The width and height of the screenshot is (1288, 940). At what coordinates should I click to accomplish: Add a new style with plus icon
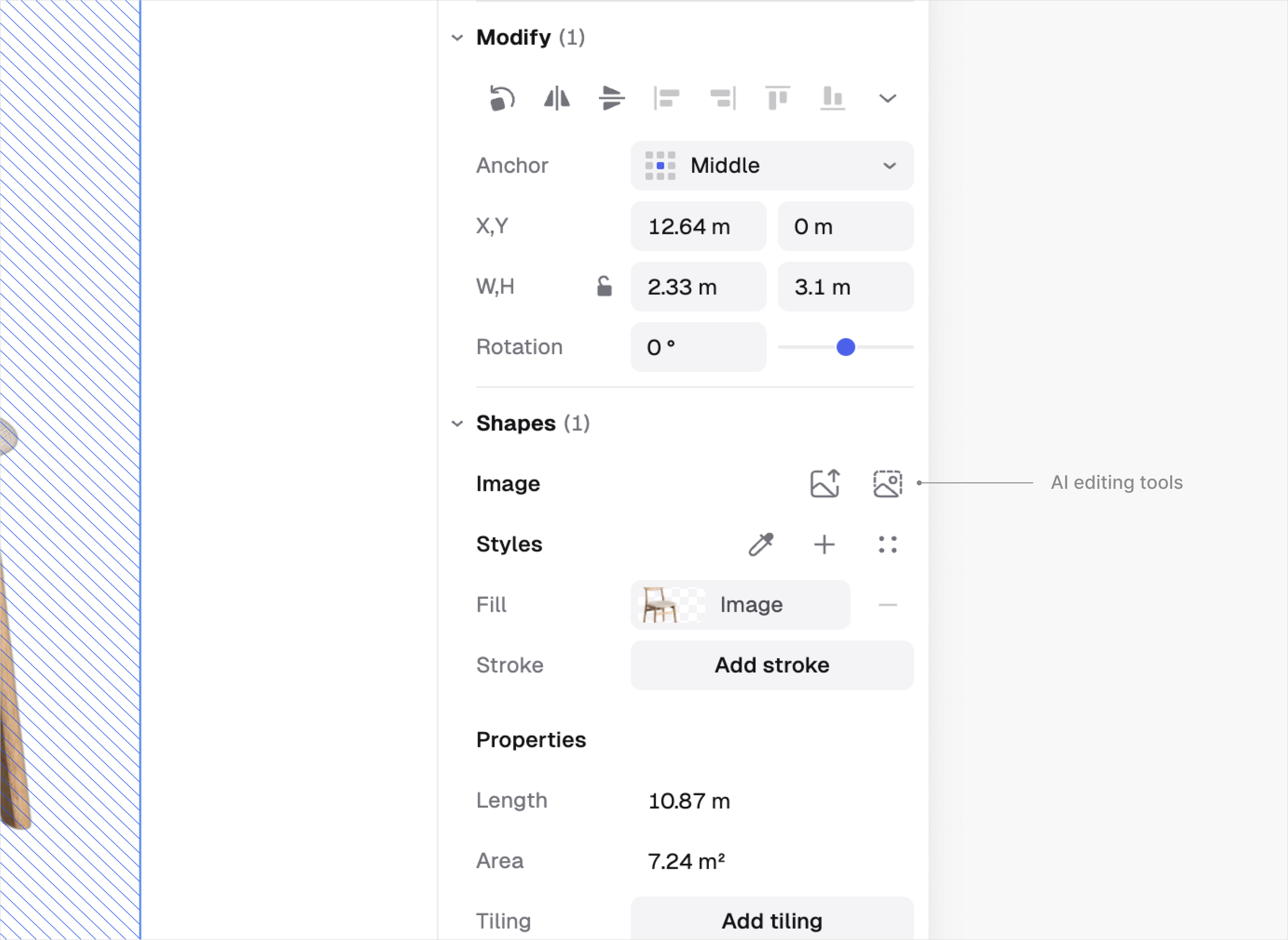coord(824,545)
